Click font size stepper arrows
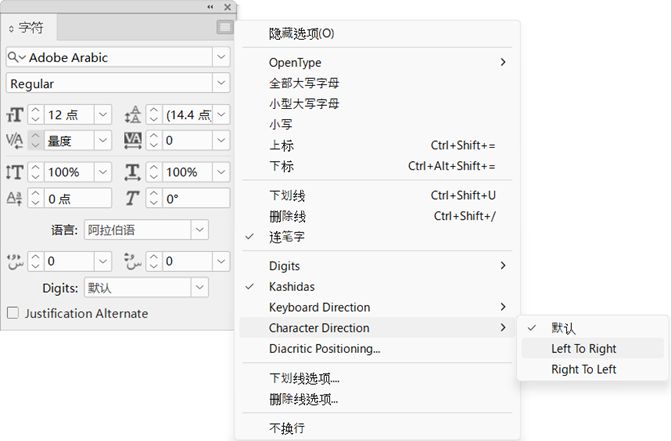The height and width of the screenshot is (441, 671). [x=36, y=115]
